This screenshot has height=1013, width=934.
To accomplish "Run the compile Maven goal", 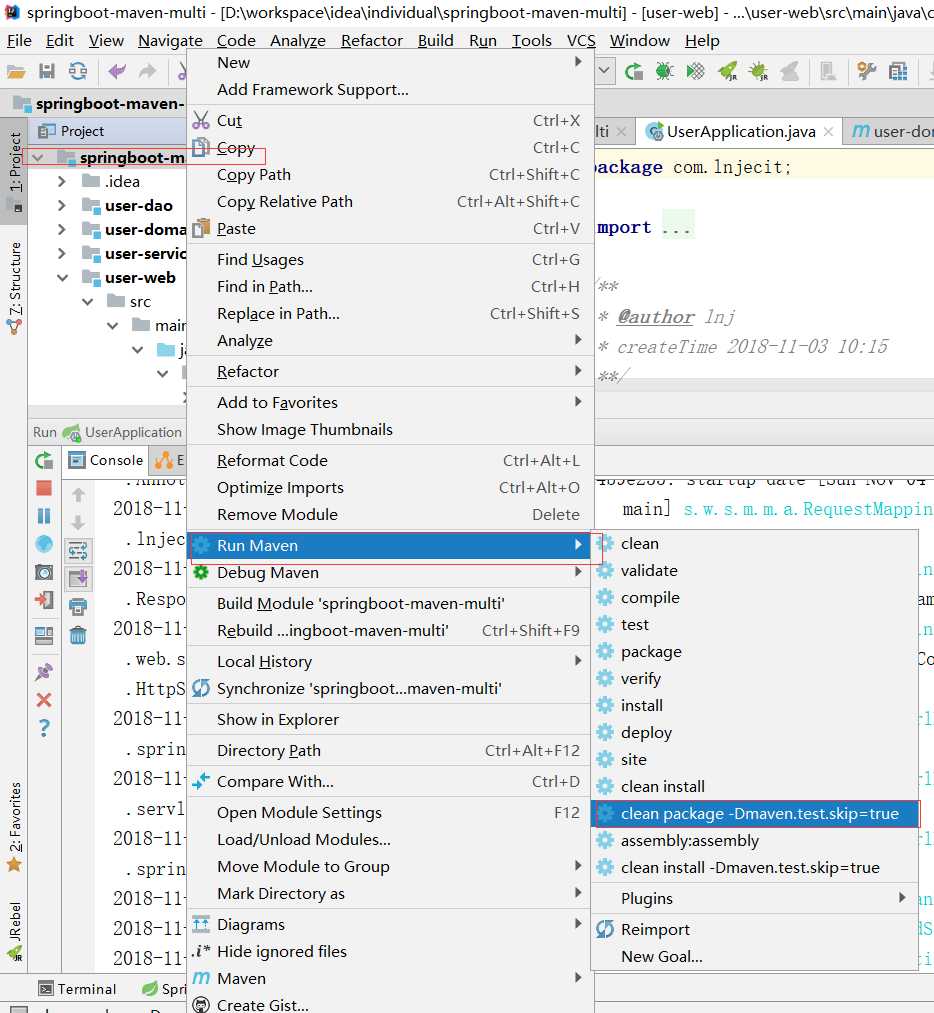I will (x=754, y=598).
